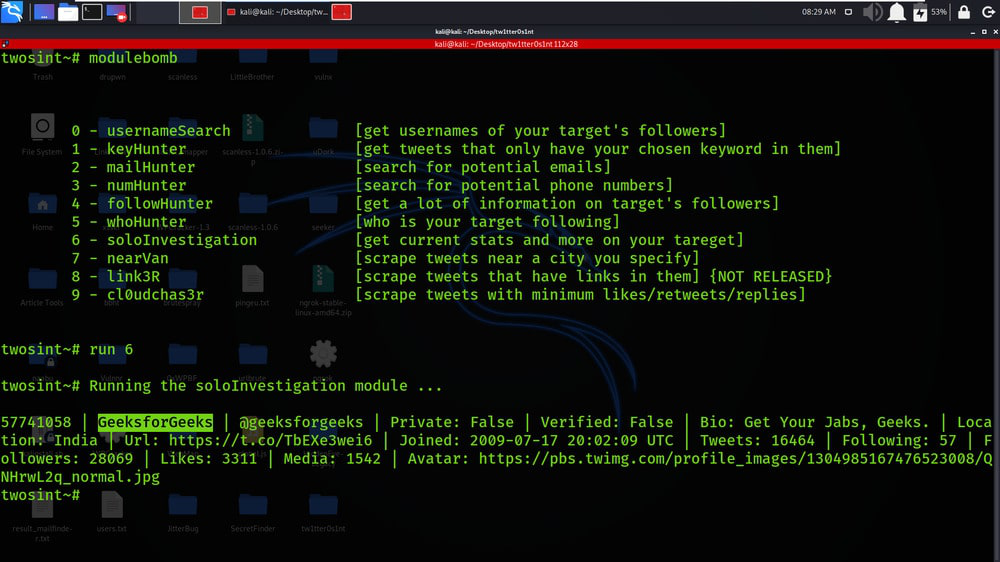The height and width of the screenshot is (562, 1000).
Task: Select module entry '5 - whoHunter'
Action: pos(129,222)
